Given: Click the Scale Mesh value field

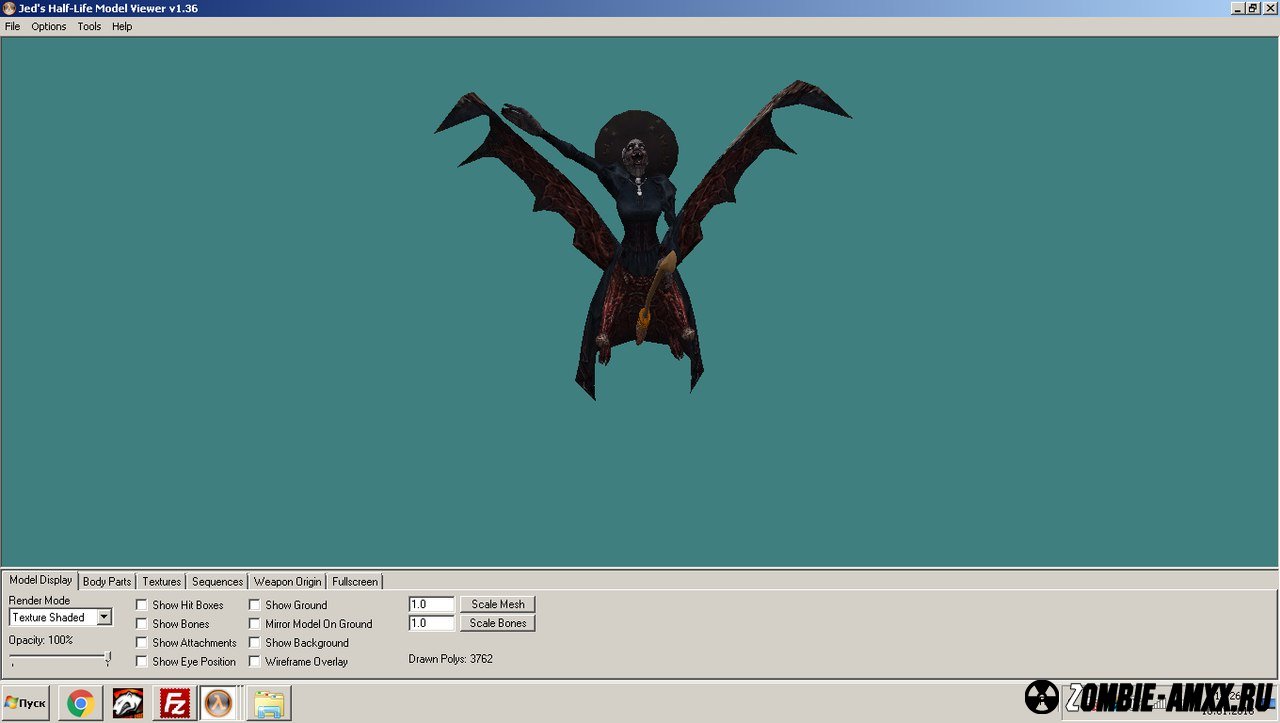Looking at the screenshot, I should coord(432,604).
